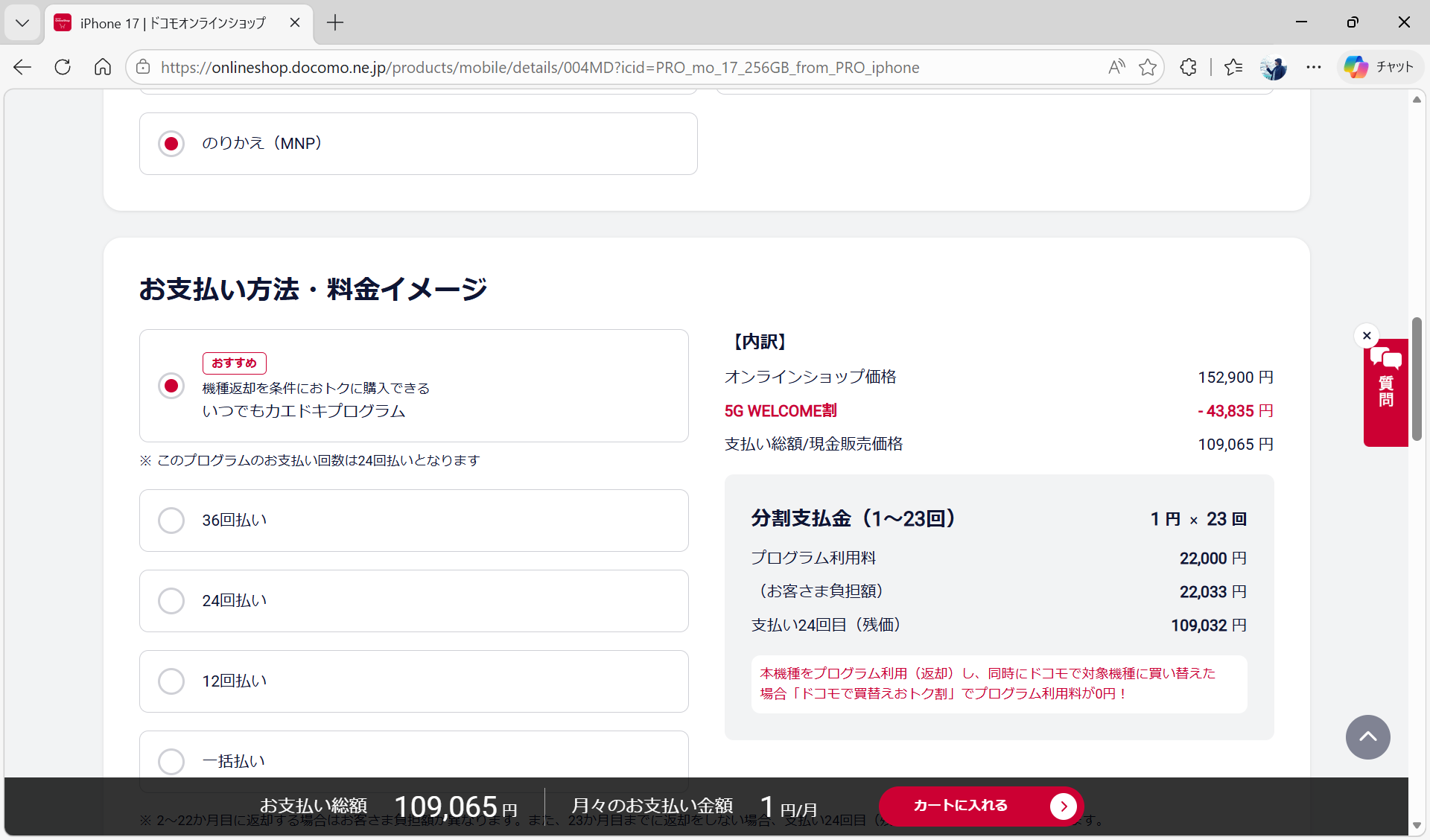Navigate back to the previous page
Image resolution: width=1430 pixels, height=840 pixels.
pos(22,67)
